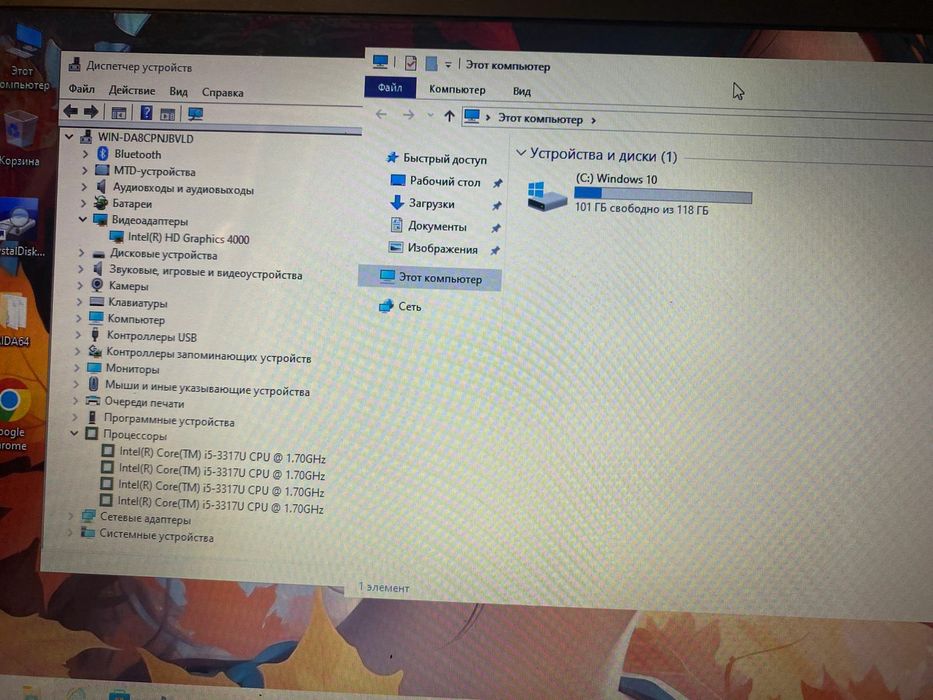Click the Up one level arrow in Explorer
Image resolution: width=933 pixels, height=700 pixels.
click(x=449, y=115)
